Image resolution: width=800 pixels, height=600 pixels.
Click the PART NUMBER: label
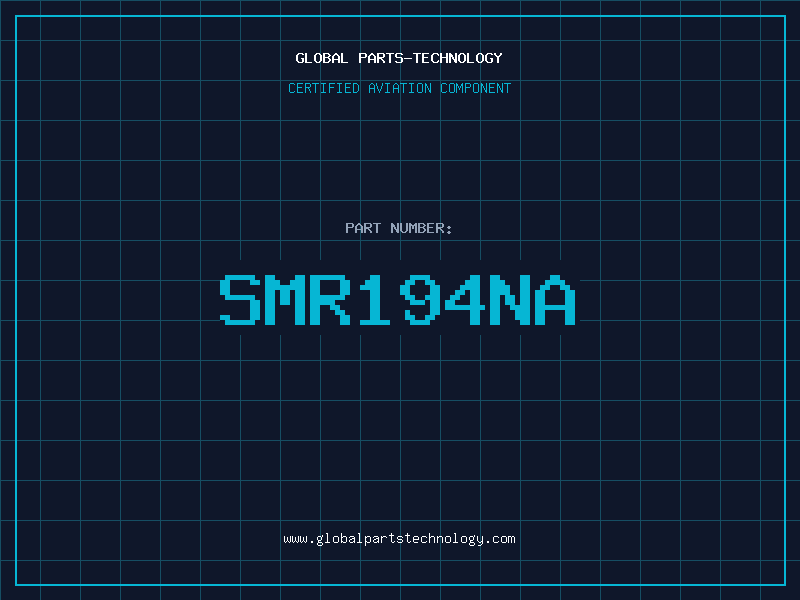(398, 228)
